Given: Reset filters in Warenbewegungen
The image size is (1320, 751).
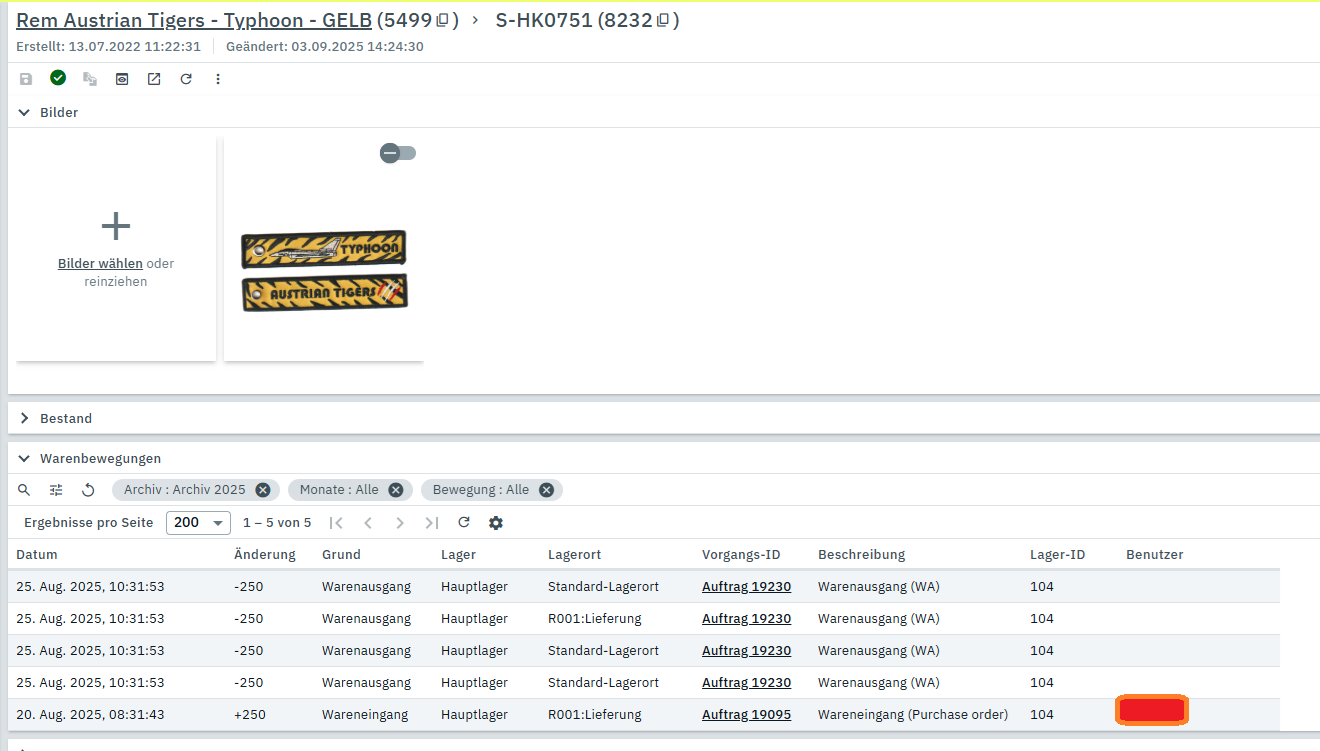Looking at the screenshot, I should click(88, 490).
